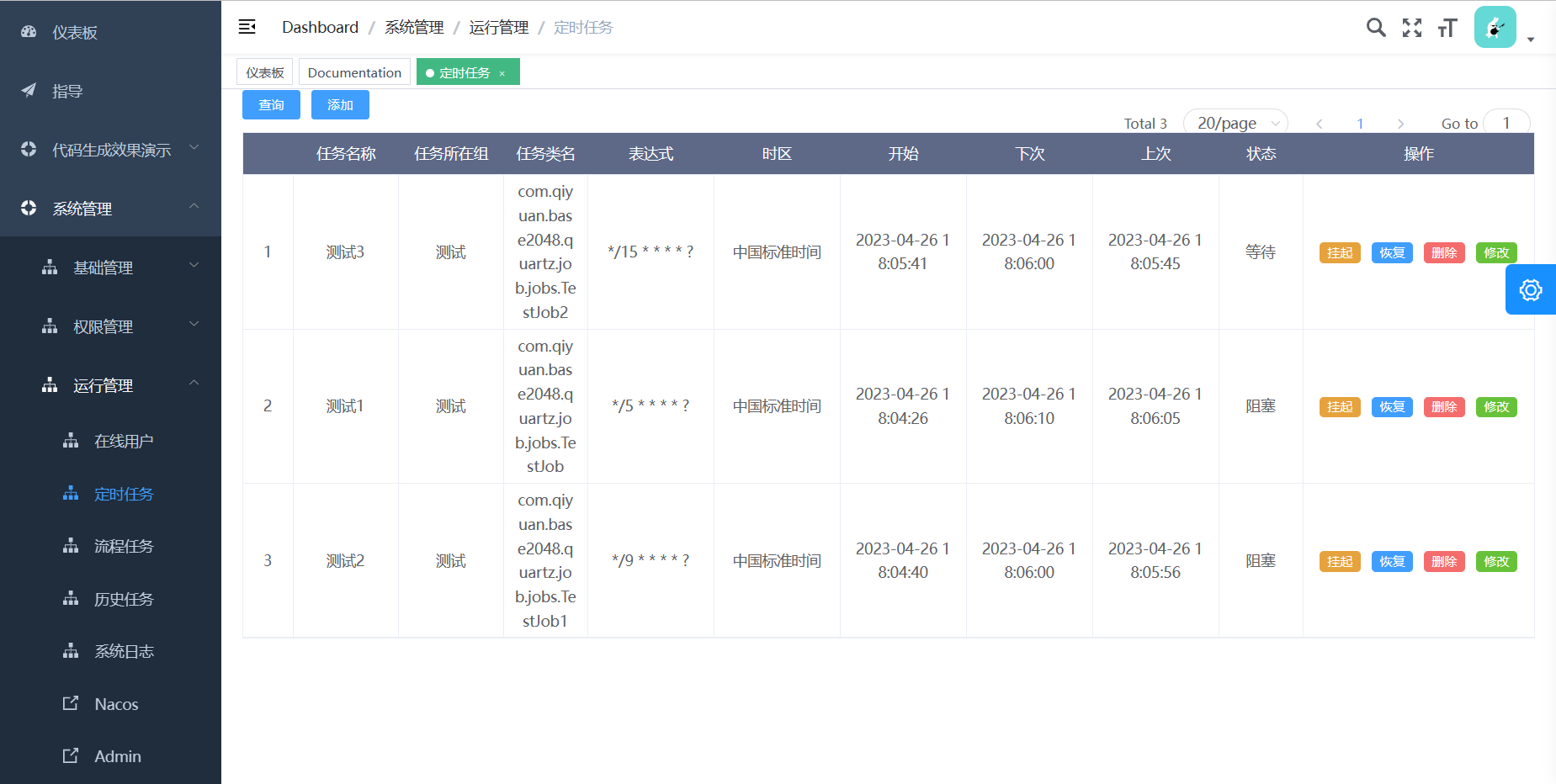1556x784 pixels.
Task: Open the theme settings gear panel
Action: [1531, 289]
